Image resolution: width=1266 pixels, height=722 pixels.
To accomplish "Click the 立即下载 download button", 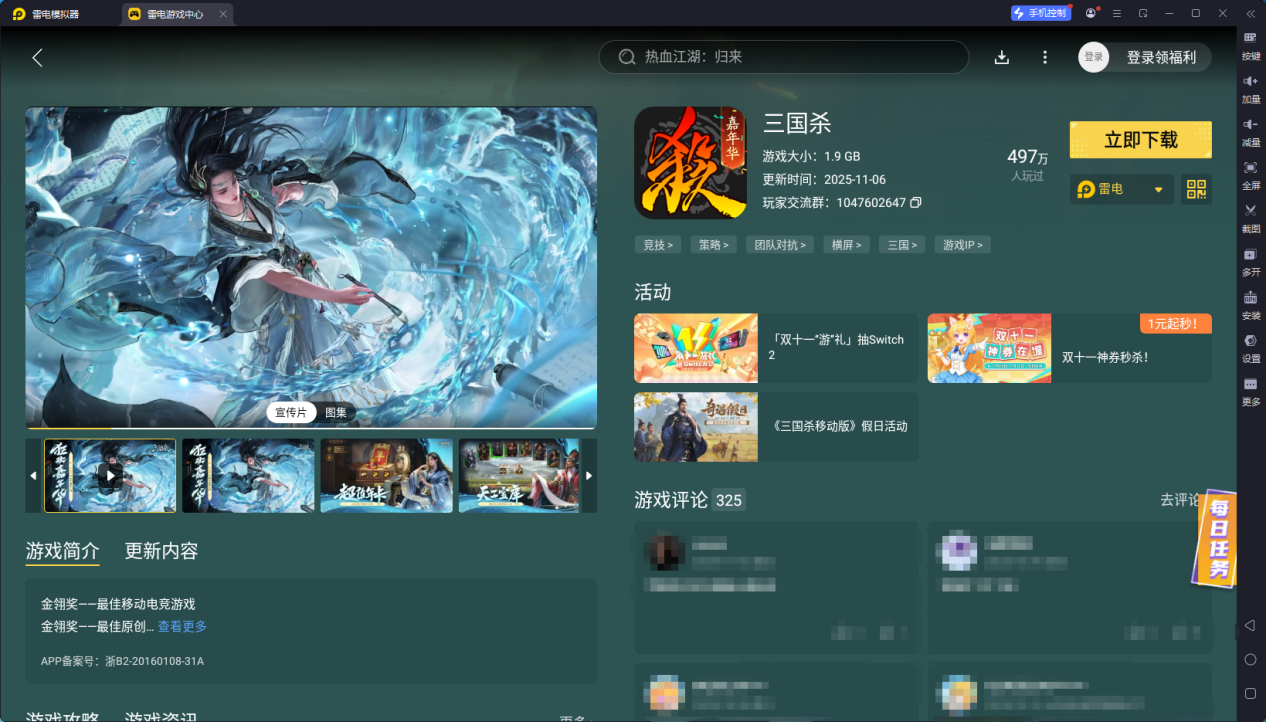I will tap(1140, 139).
